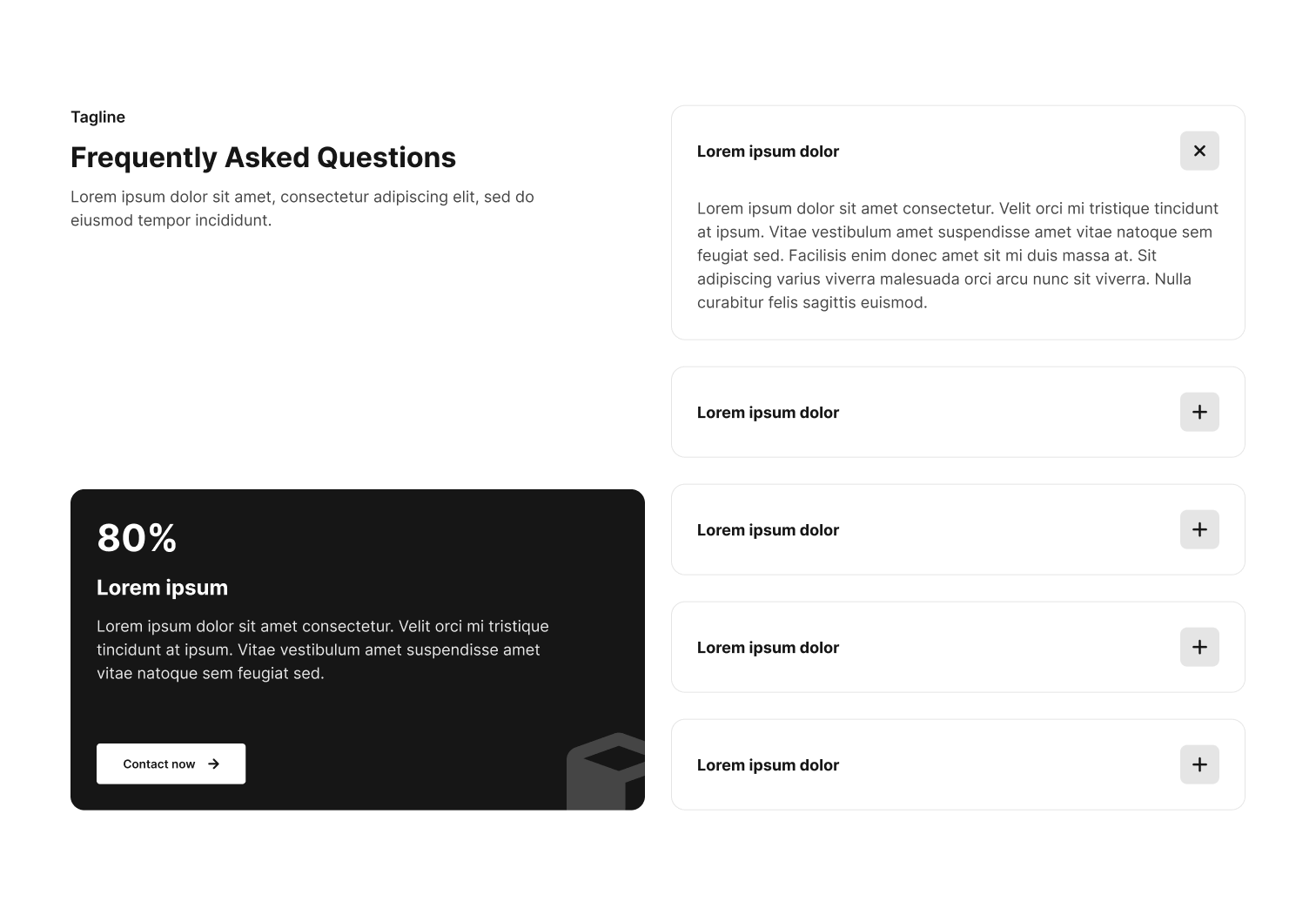
Task: Click the 'Lorem ipsum' heading in the dark card
Action: pyautogui.click(x=162, y=588)
